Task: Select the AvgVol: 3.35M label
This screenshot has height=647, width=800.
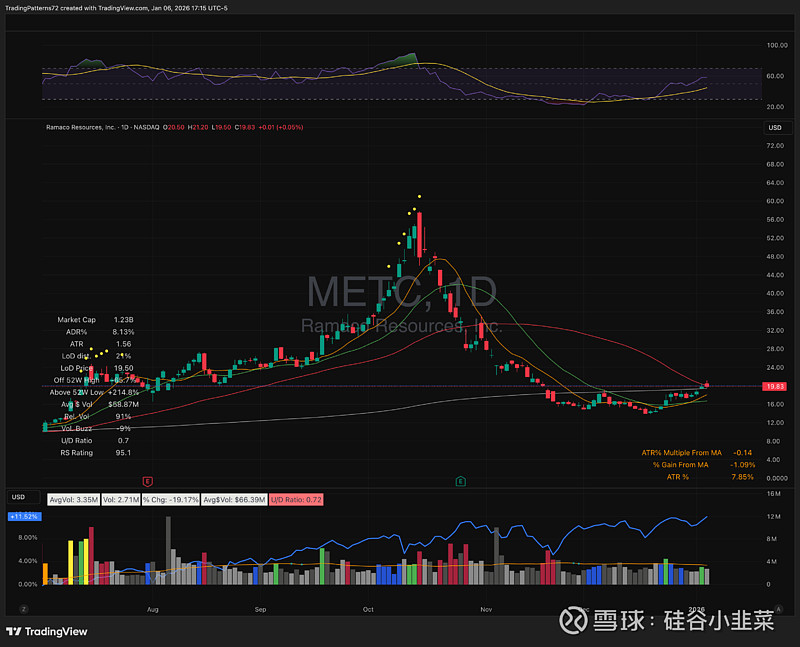Action: click(73, 500)
